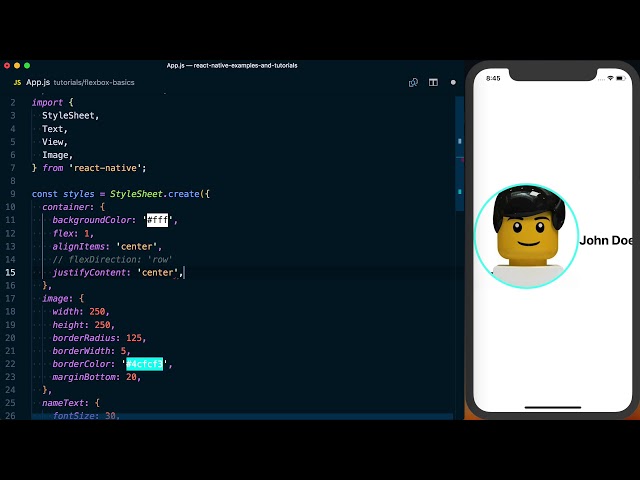
Task: Click marginBottom property on line 23
Action: coord(84,377)
